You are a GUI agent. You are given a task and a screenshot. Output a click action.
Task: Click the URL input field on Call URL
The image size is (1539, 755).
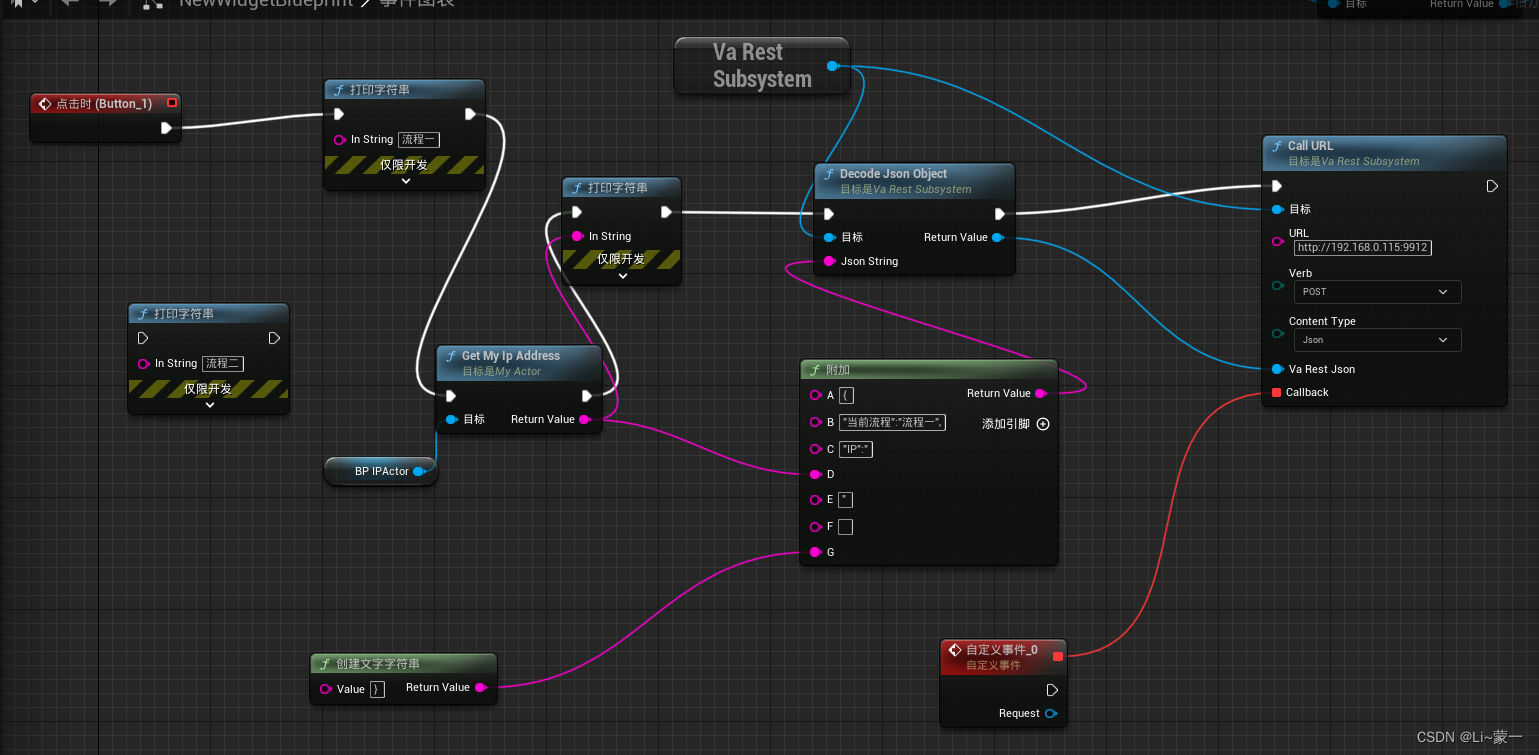tap(1362, 247)
